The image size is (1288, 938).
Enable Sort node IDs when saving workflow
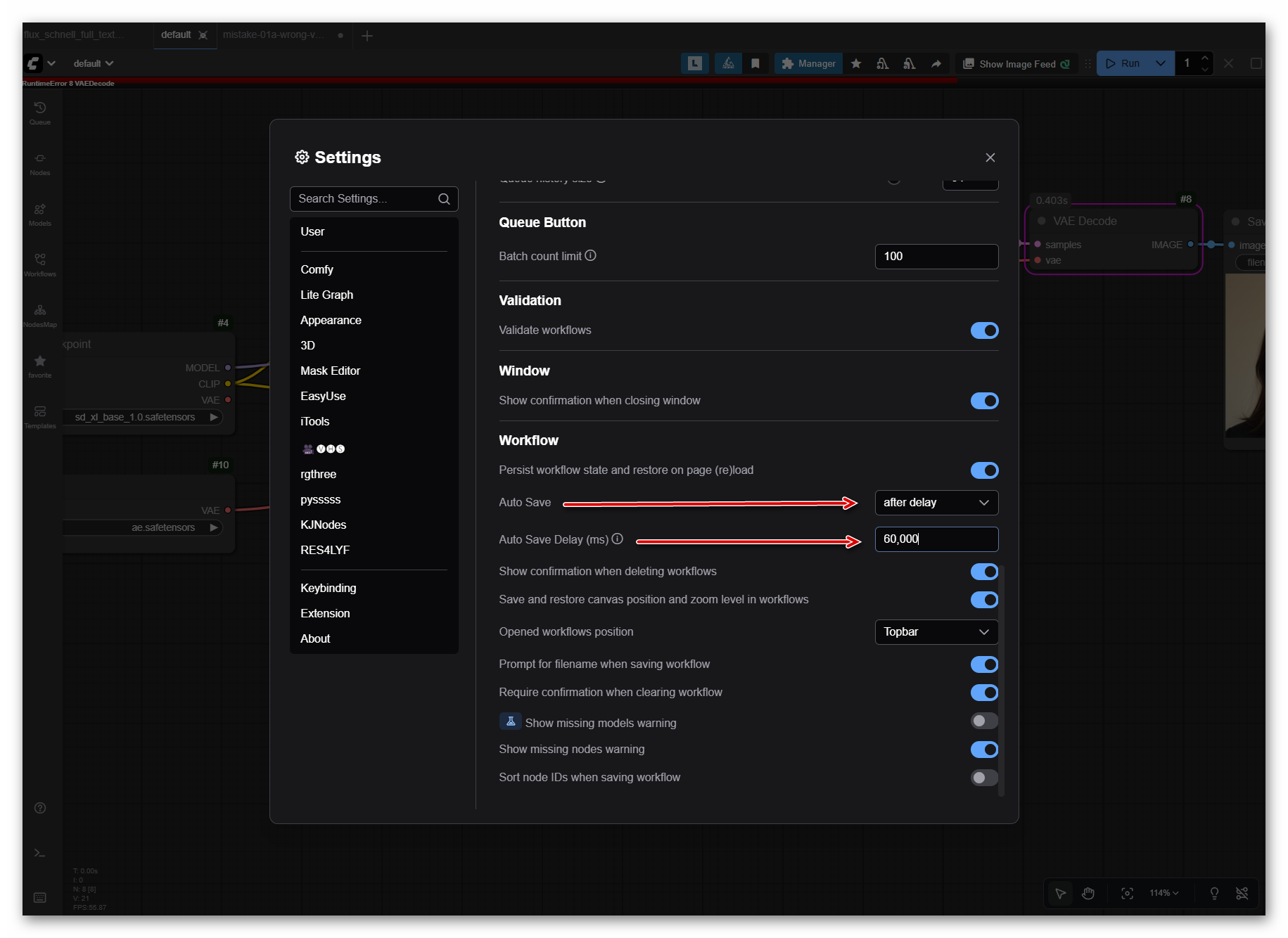pyautogui.click(x=983, y=778)
